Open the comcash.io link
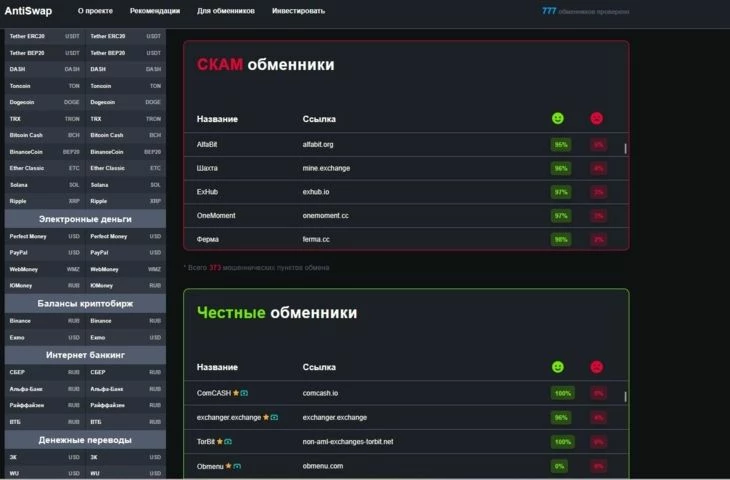Screen dimensions: 730x480 [x=320, y=393]
